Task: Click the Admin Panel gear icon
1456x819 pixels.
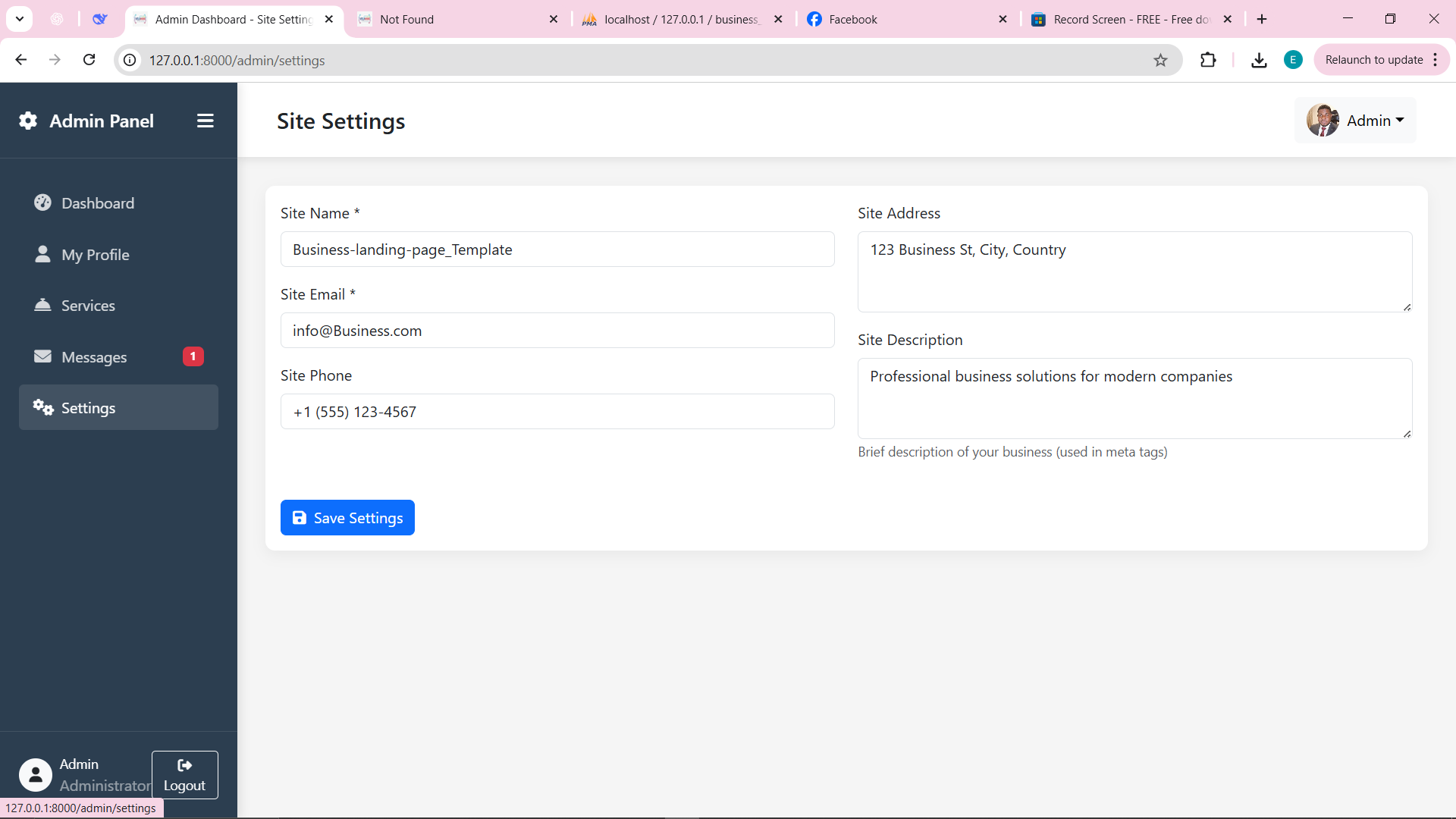Action: pos(28,121)
